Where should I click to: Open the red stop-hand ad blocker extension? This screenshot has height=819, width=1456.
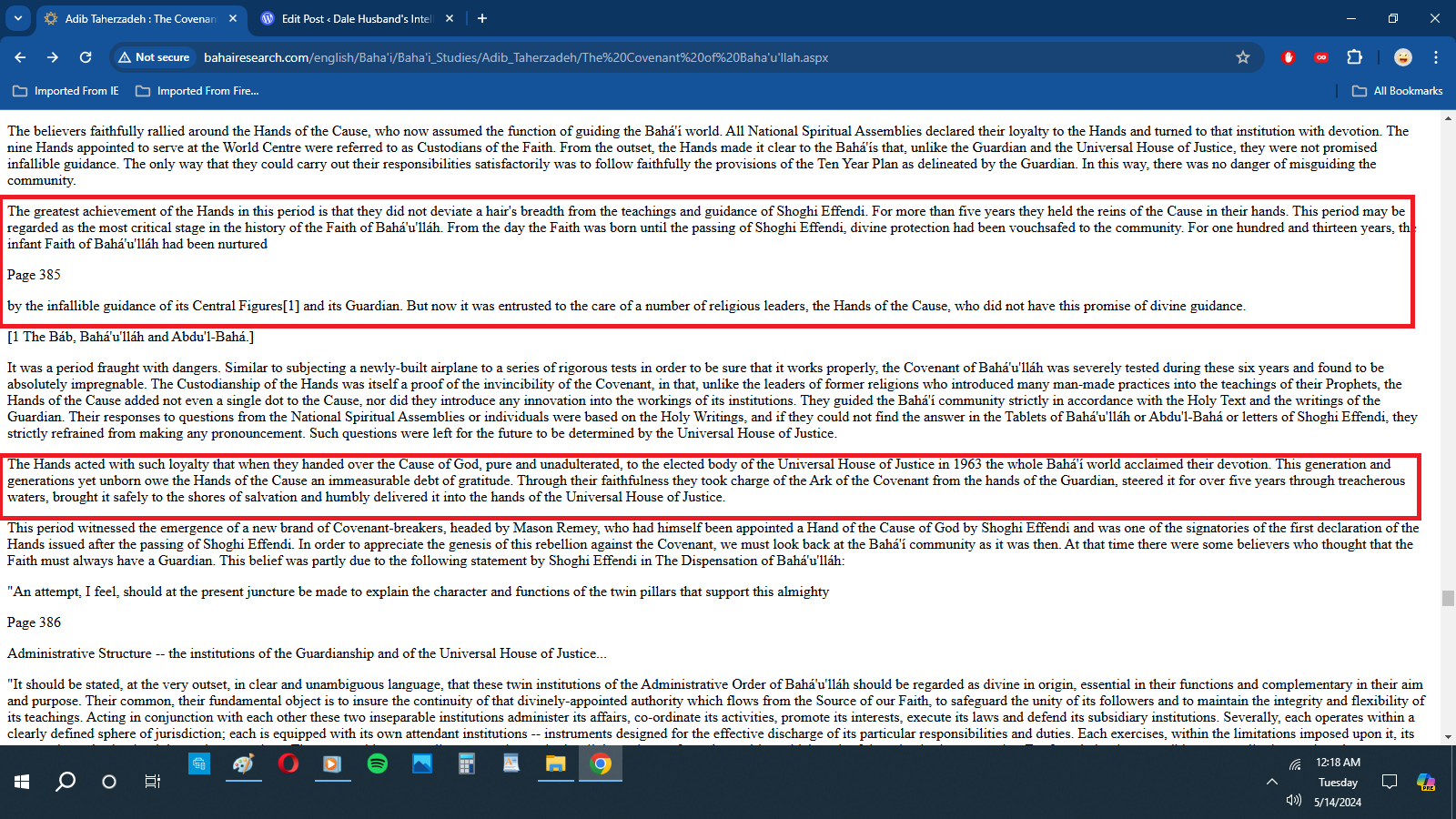1288,57
